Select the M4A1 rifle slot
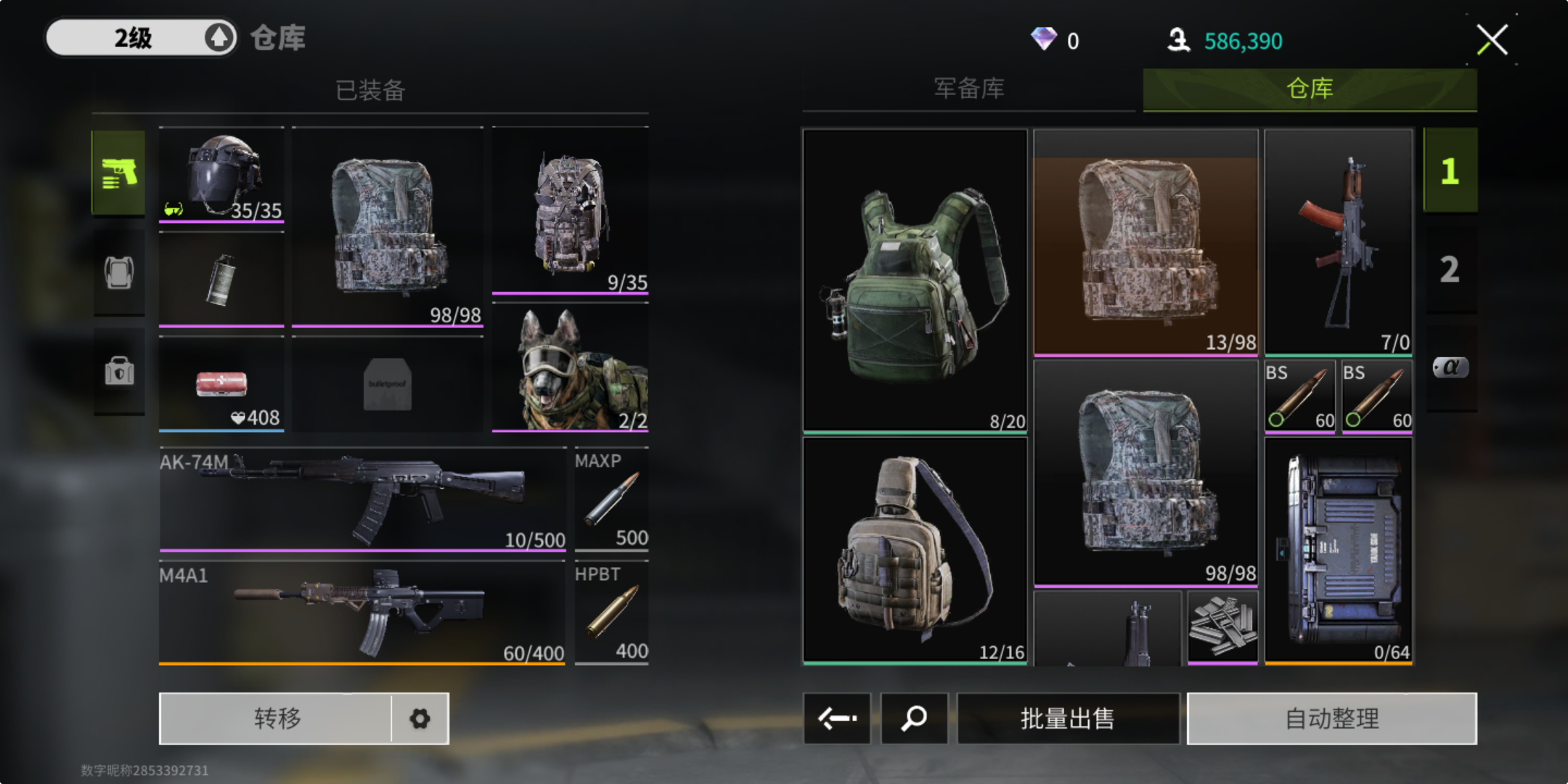Viewport: 1568px width, 784px height. click(x=362, y=613)
